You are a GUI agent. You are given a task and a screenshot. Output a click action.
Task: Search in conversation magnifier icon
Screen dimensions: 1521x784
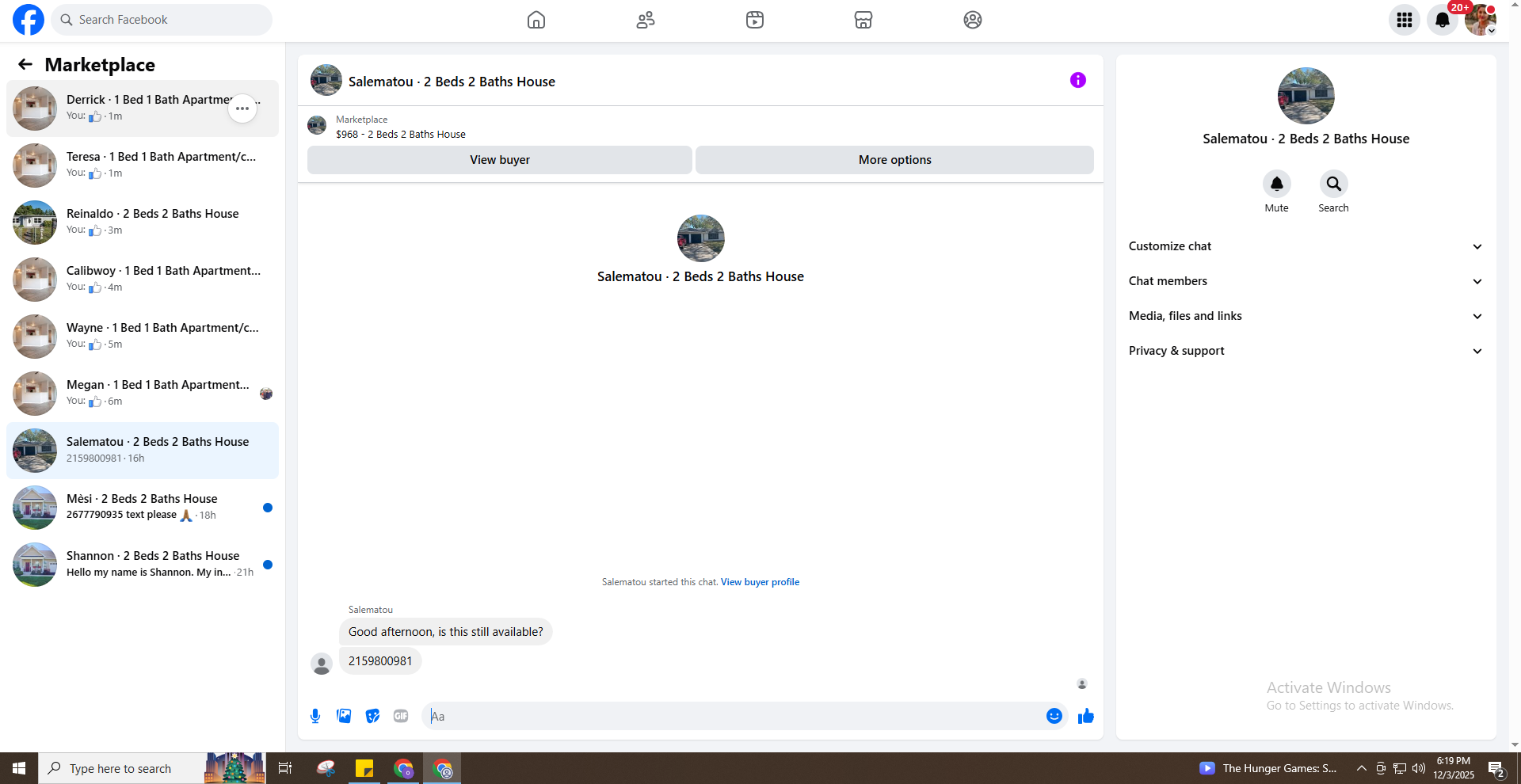1334,184
